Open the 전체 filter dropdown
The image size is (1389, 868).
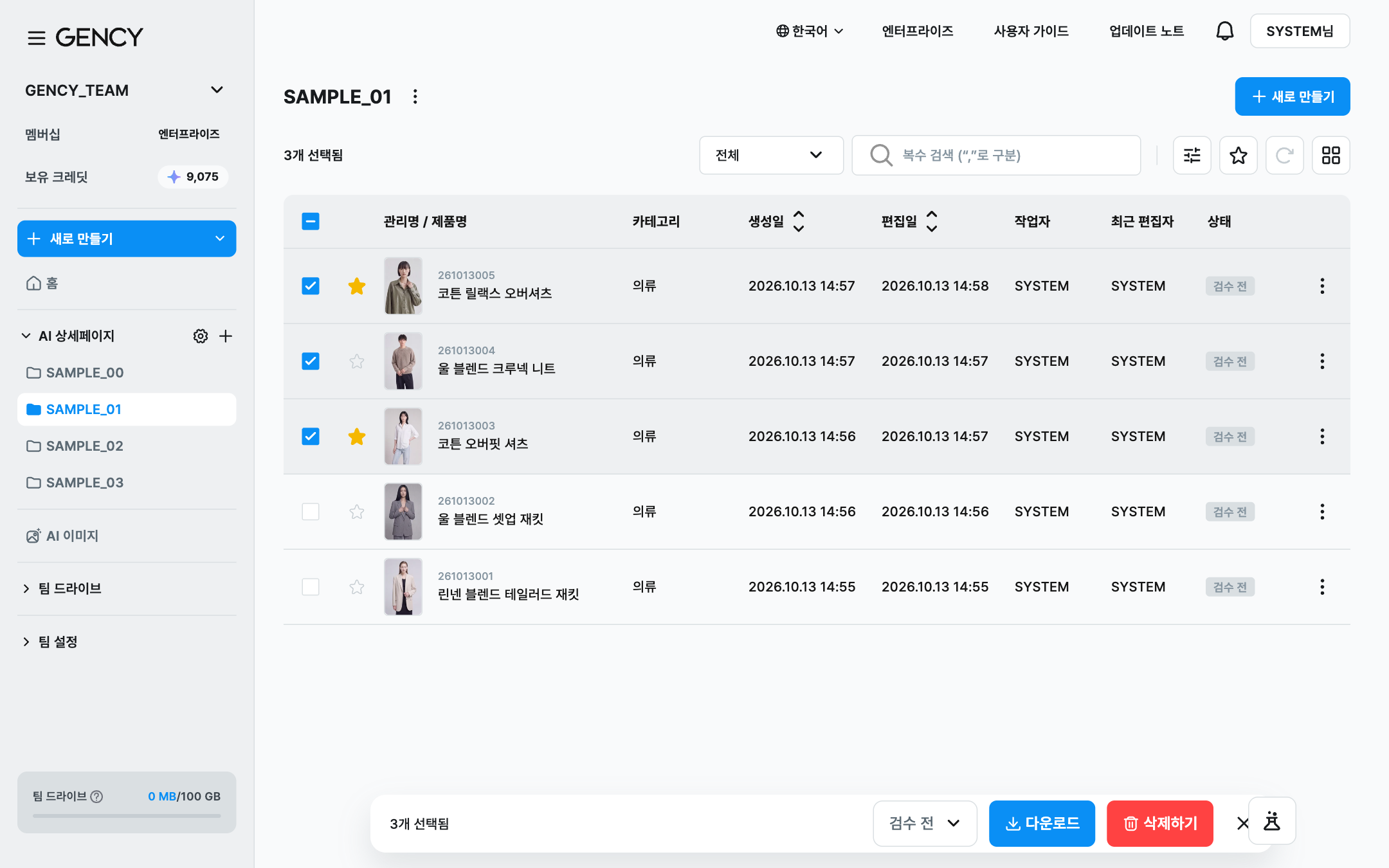(x=771, y=155)
